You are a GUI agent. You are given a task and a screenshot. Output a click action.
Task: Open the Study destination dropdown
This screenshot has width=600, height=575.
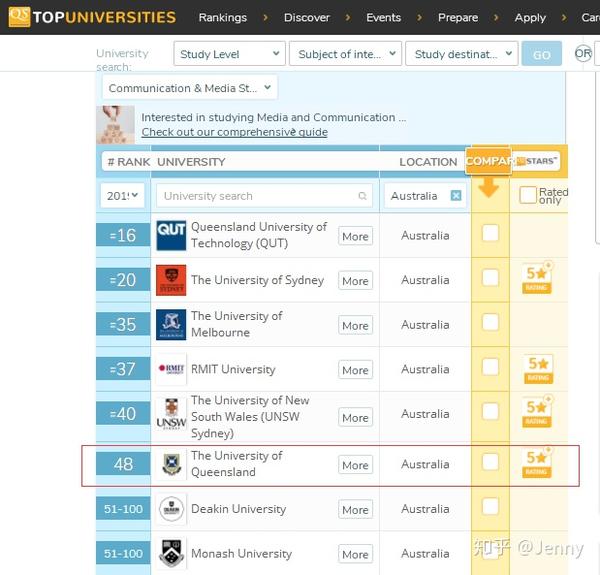[x=461, y=54]
